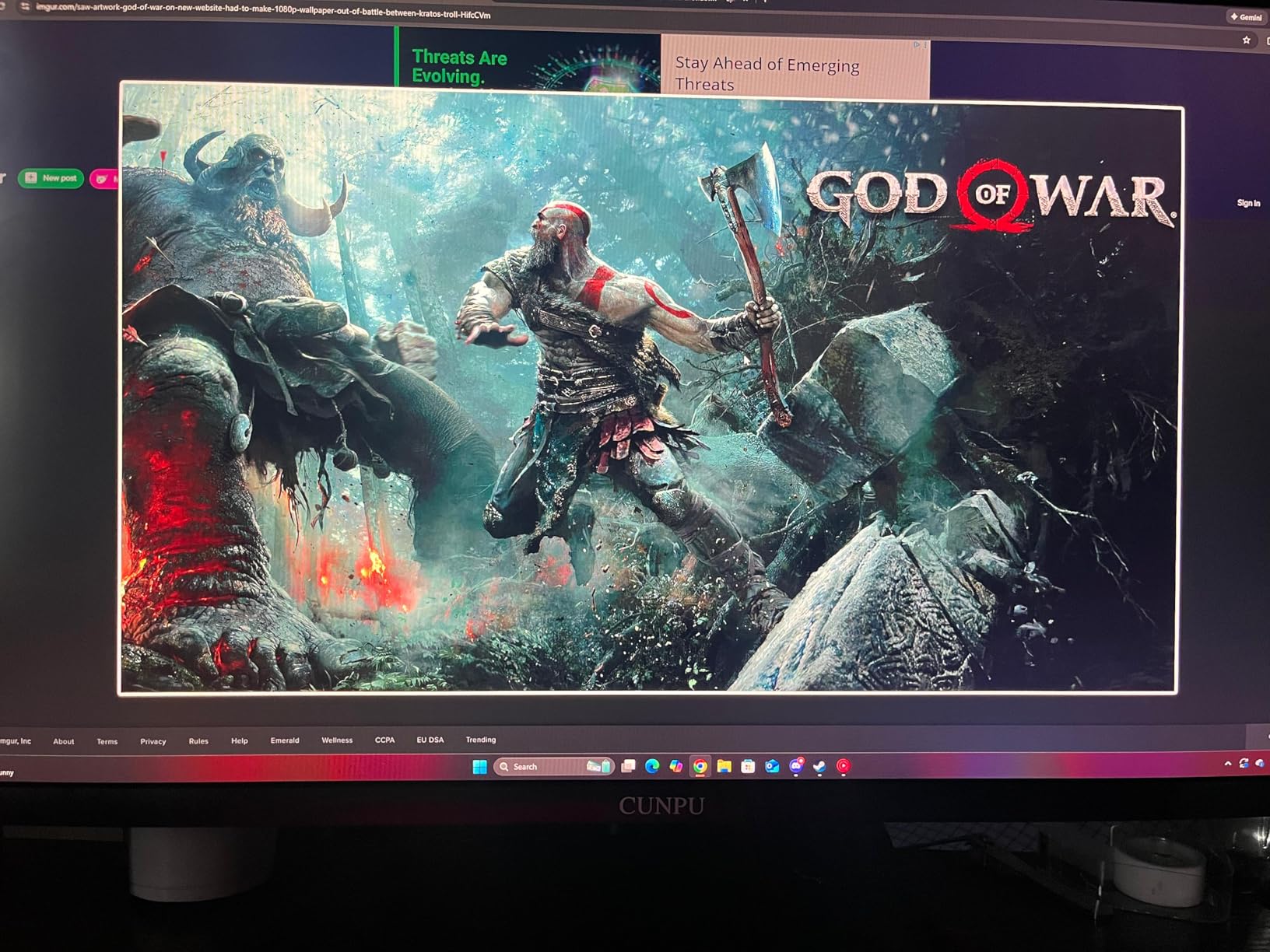
Task: Open site information icon beside URL
Action: 25,6
